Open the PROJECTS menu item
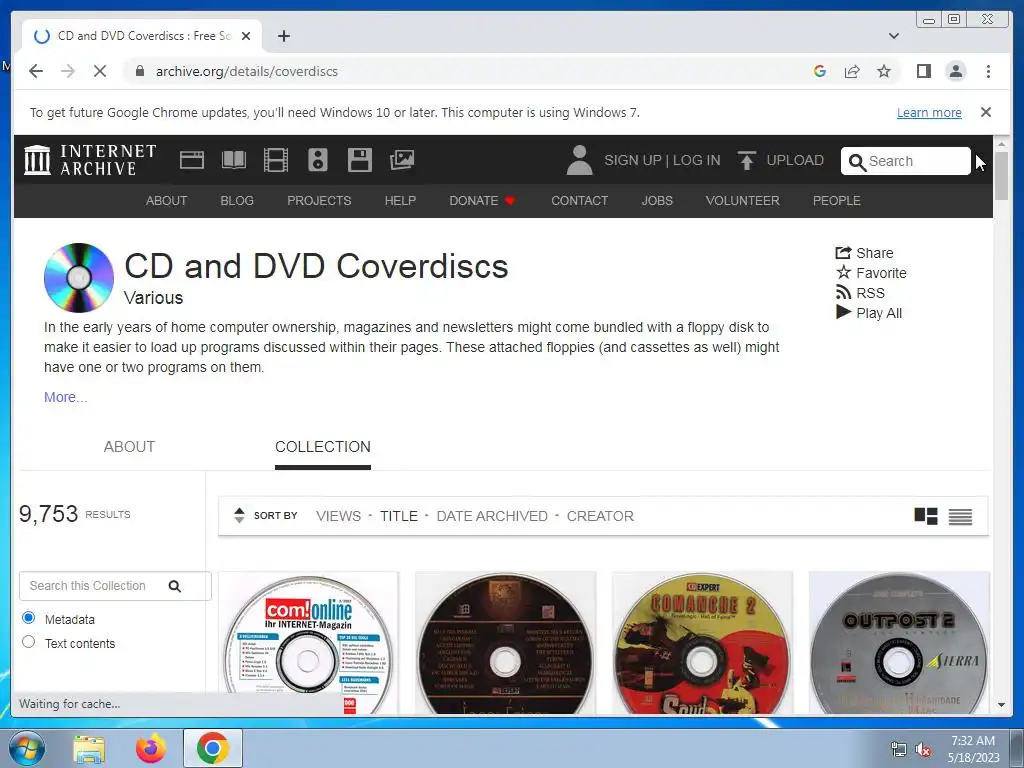Screen dimensions: 1024x768 point(319,200)
